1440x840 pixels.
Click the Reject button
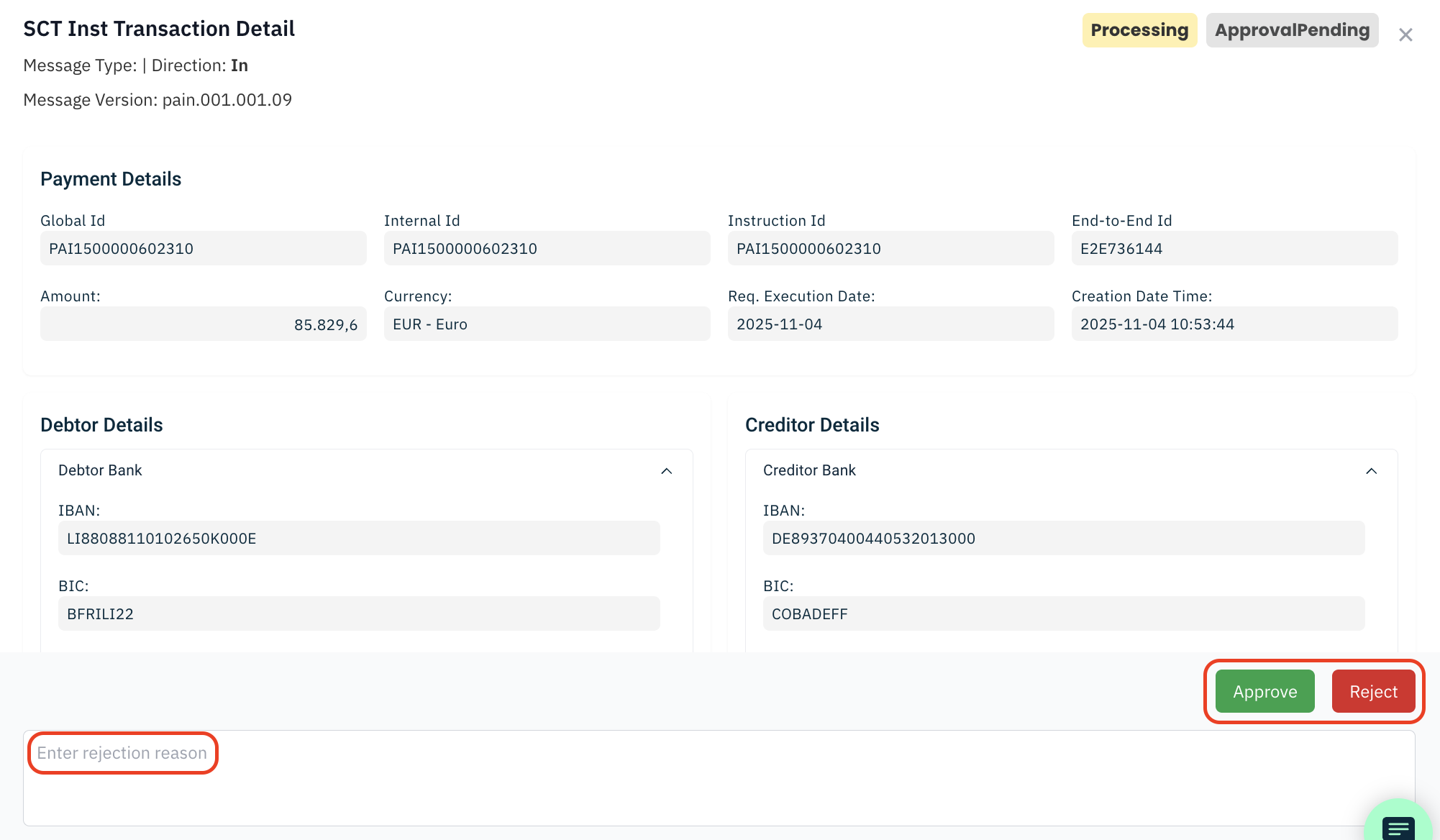[x=1373, y=692]
